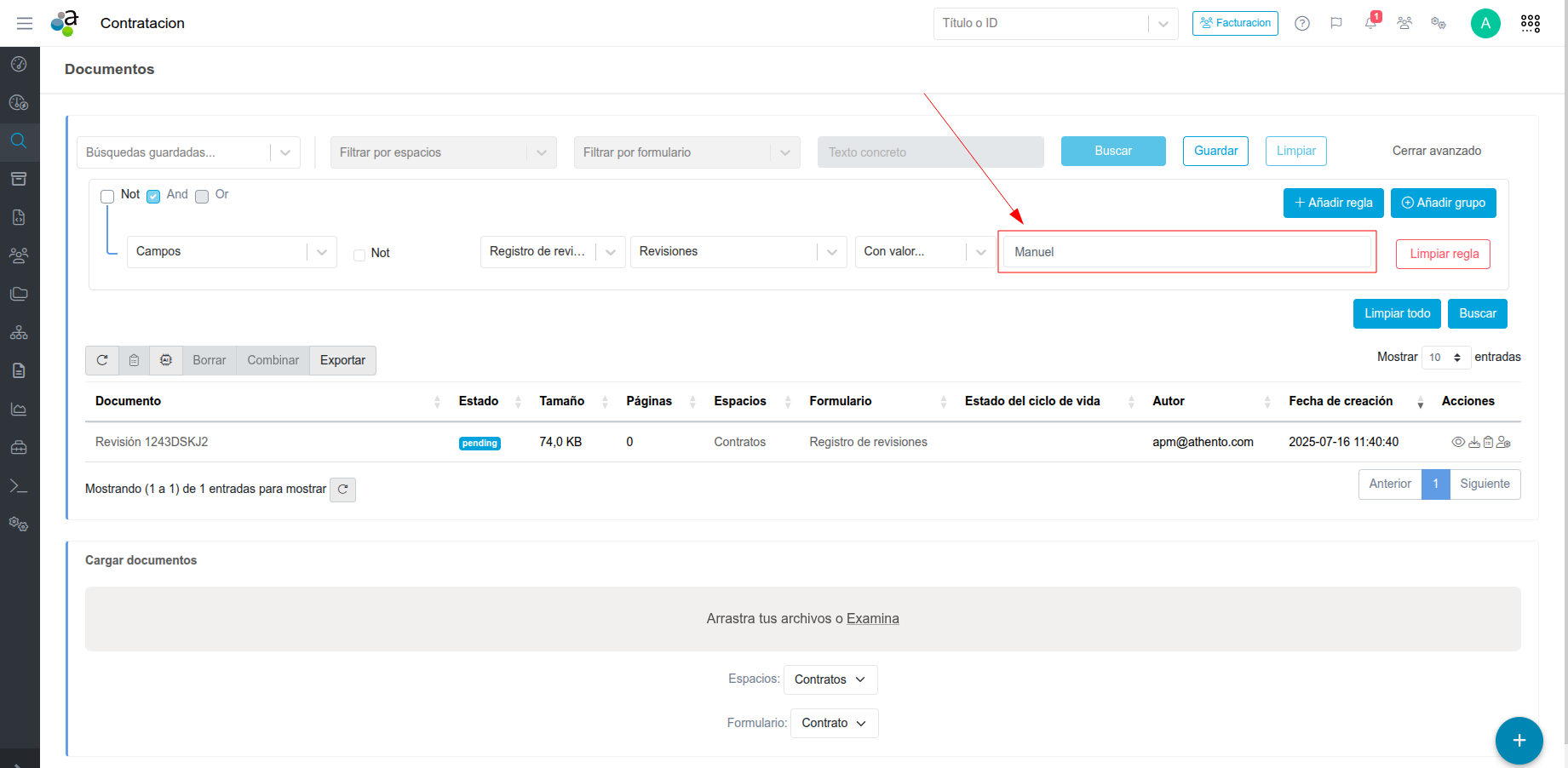
Task: Open the hamburger menu in the header
Action: point(25,23)
